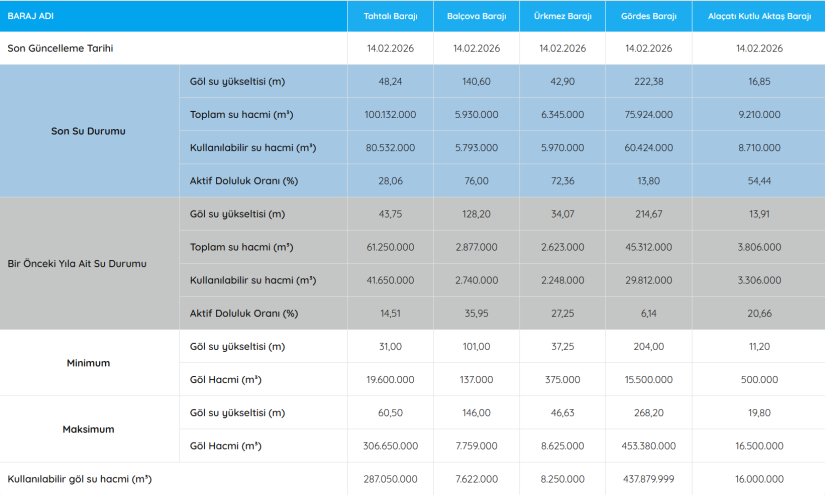Select the Alaçatı Kutlu Aktaş Barajı header
825x495 pixels.
point(758,17)
